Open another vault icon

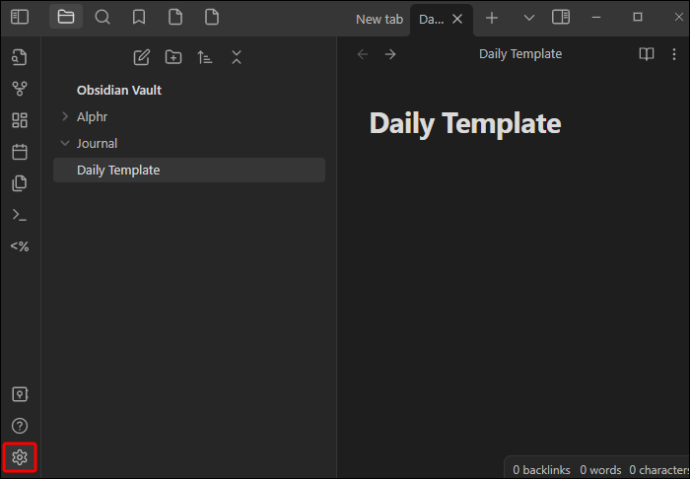pos(19,394)
